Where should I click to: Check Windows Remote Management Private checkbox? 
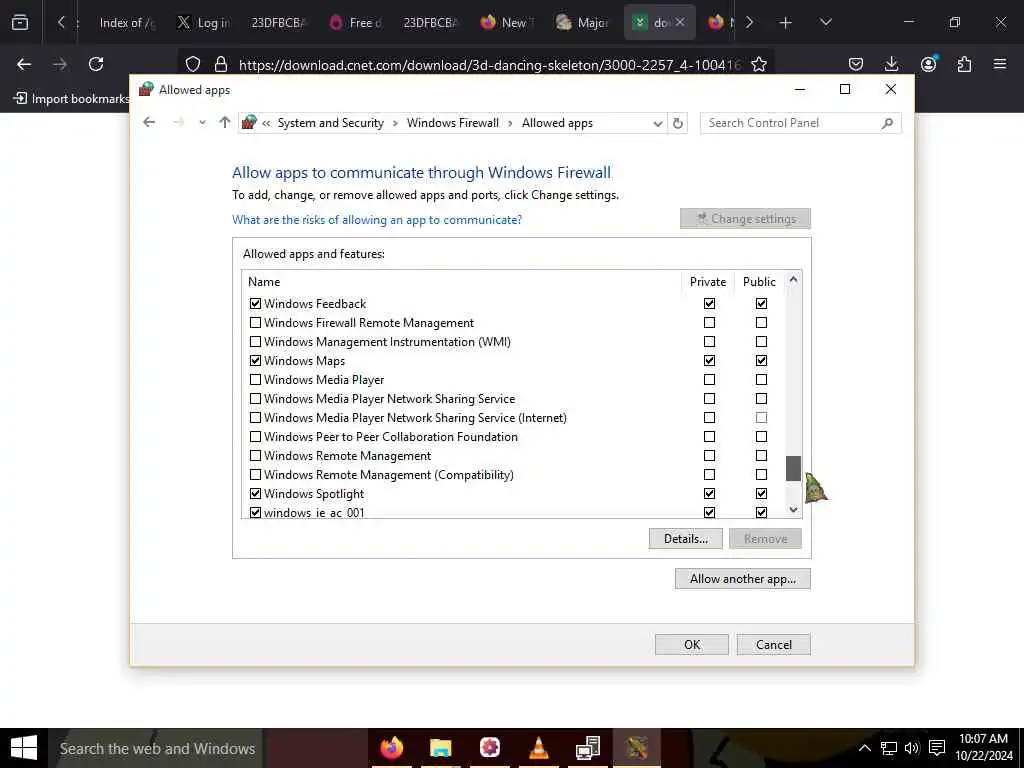tap(709, 456)
